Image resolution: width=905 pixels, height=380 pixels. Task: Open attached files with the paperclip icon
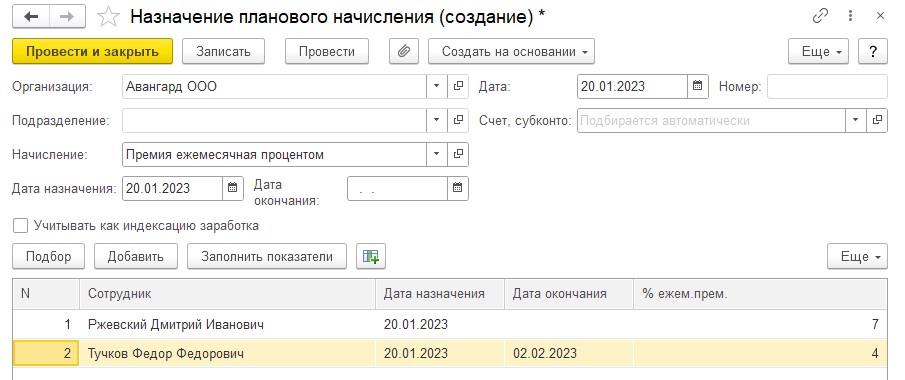(404, 51)
